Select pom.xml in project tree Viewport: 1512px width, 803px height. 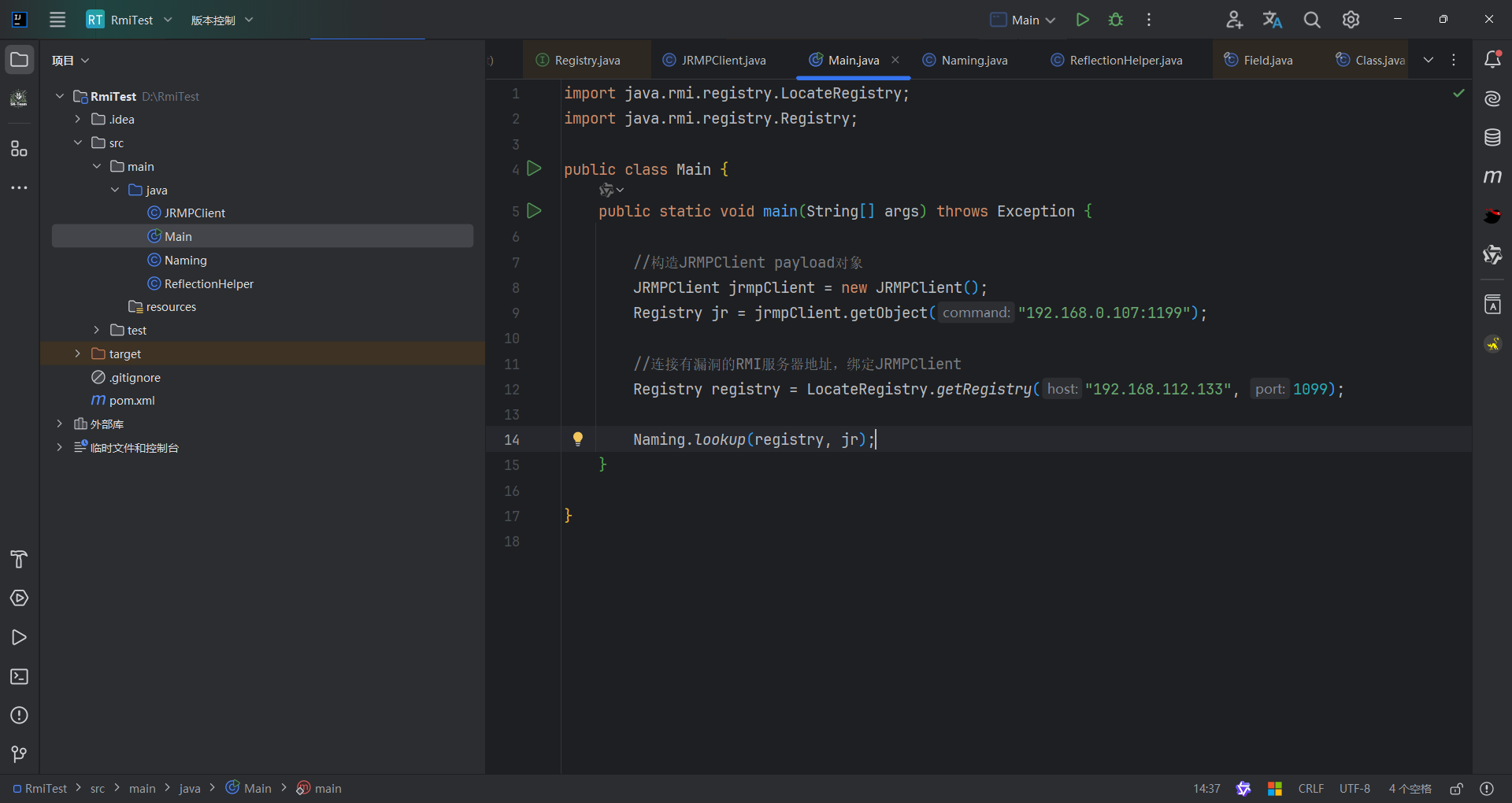[124, 401]
